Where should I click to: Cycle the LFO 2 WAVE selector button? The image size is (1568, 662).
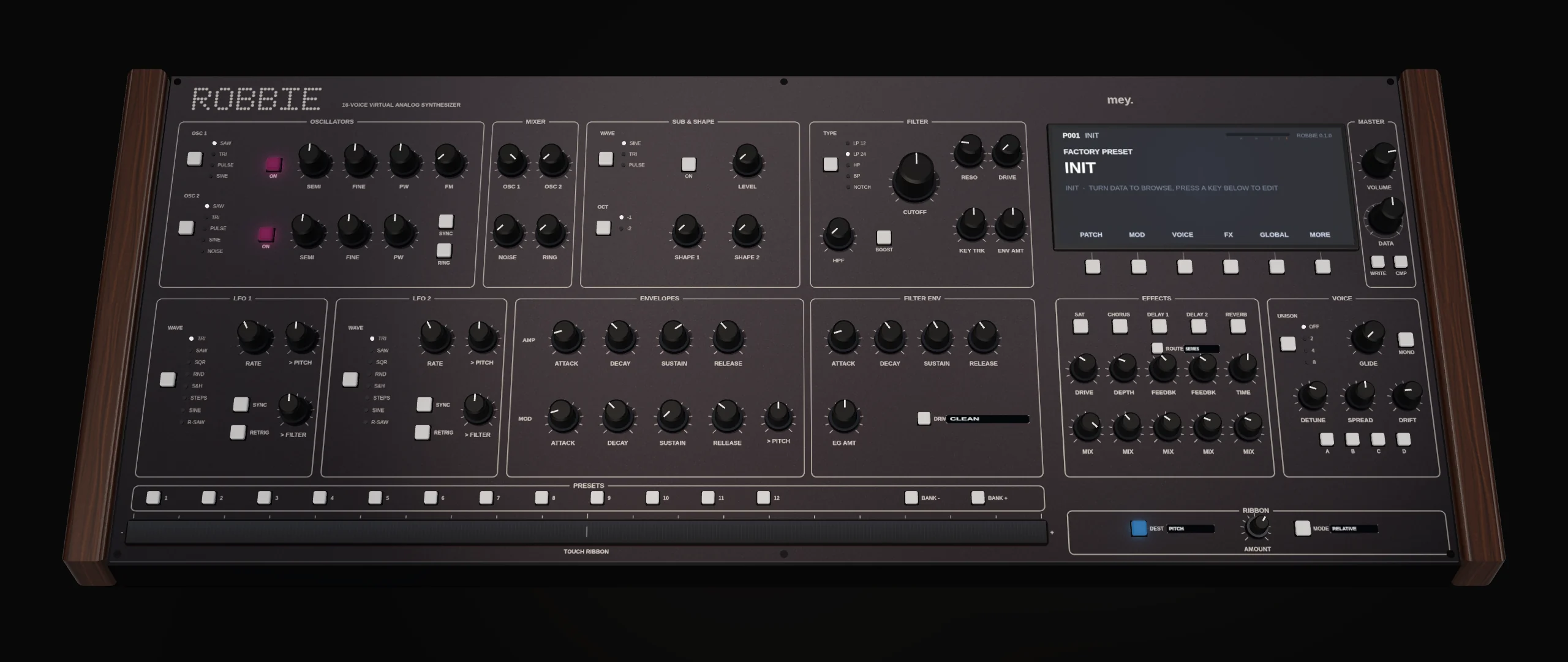click(350, 379)
